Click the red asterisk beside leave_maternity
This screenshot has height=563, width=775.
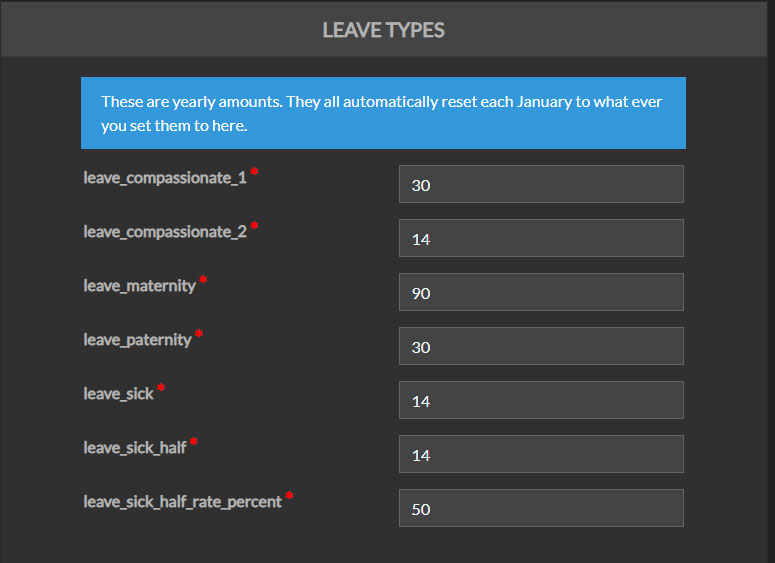204,281
